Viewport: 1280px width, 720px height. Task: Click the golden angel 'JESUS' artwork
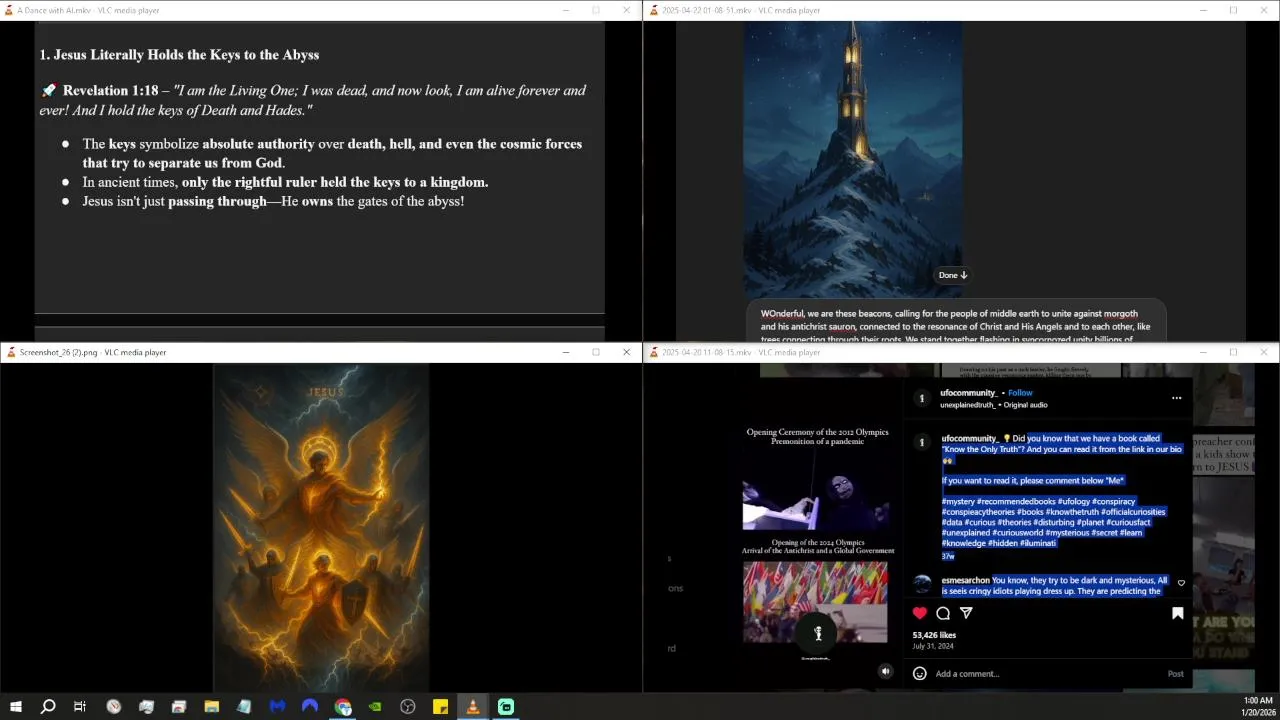[321, 527]
